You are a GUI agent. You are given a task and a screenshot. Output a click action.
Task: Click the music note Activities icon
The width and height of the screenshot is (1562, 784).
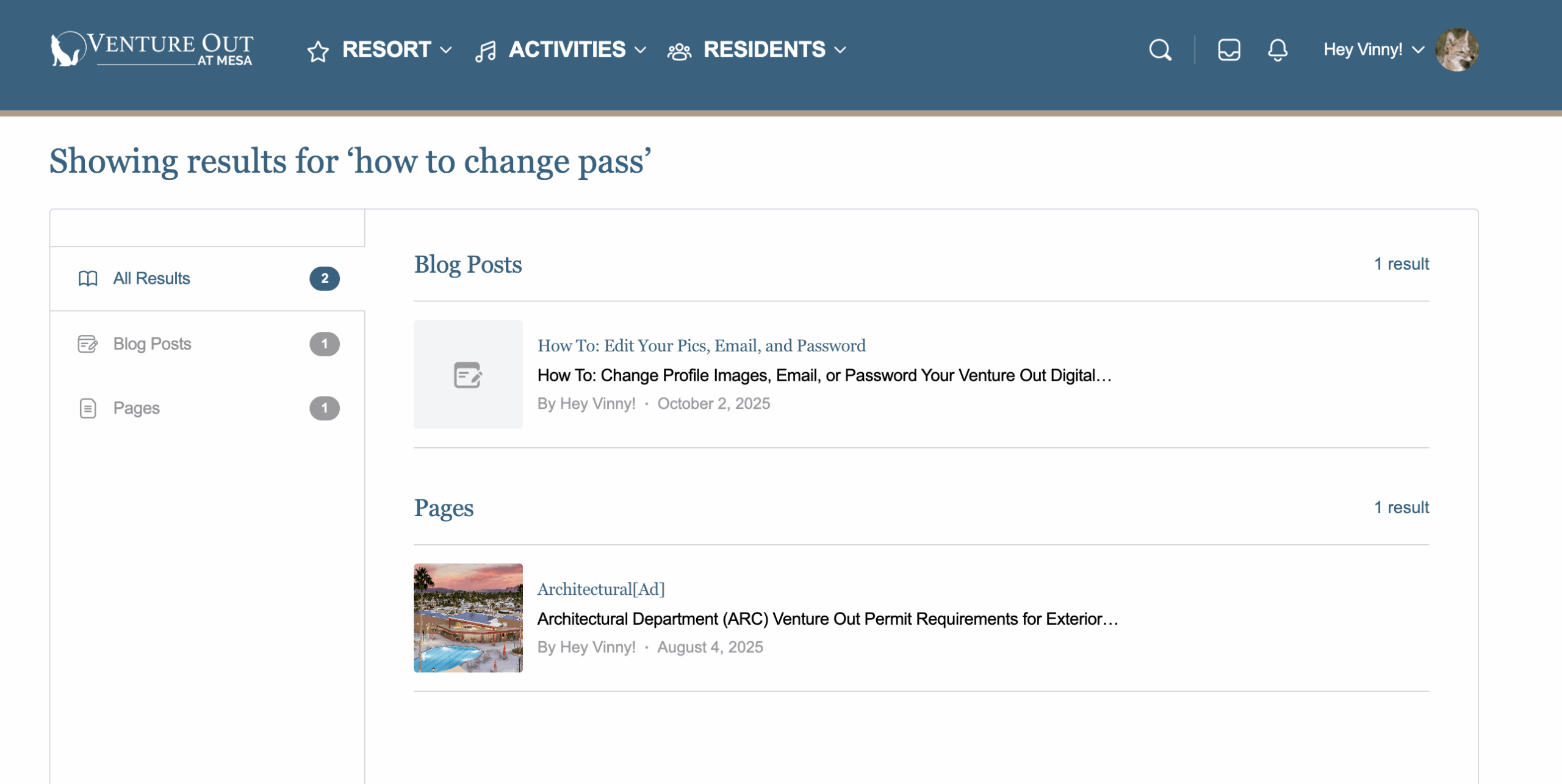click(x=486, y=51)
